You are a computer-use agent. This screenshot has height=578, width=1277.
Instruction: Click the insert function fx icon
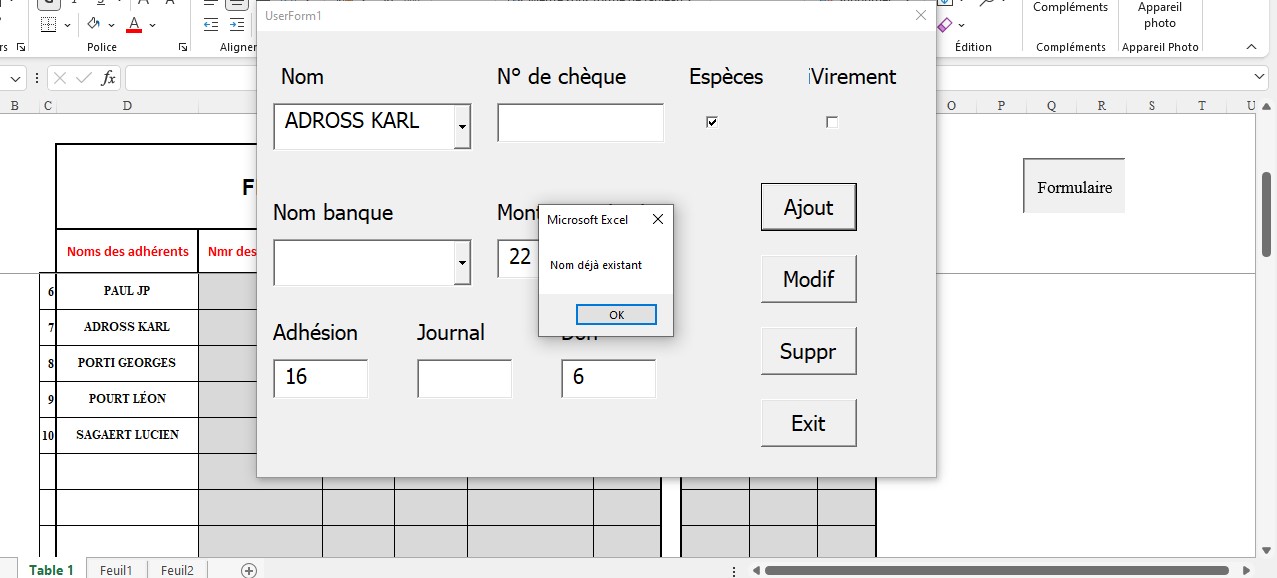108,78
